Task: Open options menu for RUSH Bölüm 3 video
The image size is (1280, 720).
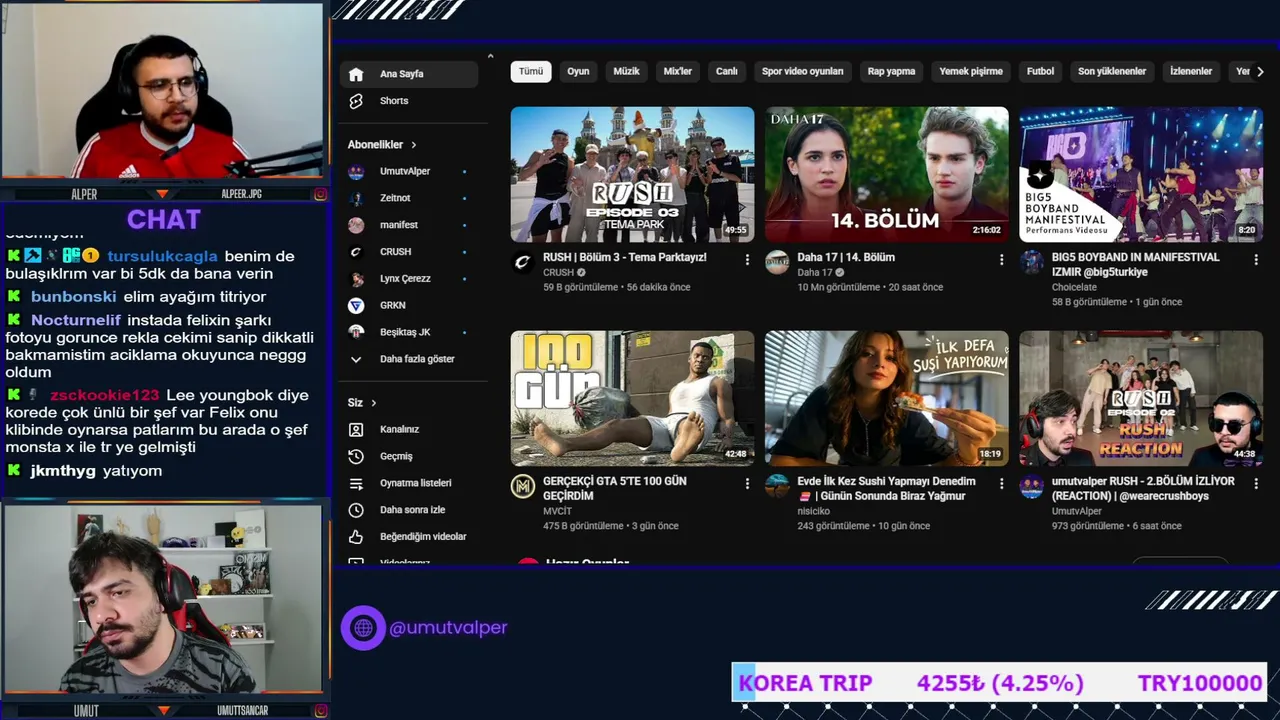Action: tap(747, 259)
